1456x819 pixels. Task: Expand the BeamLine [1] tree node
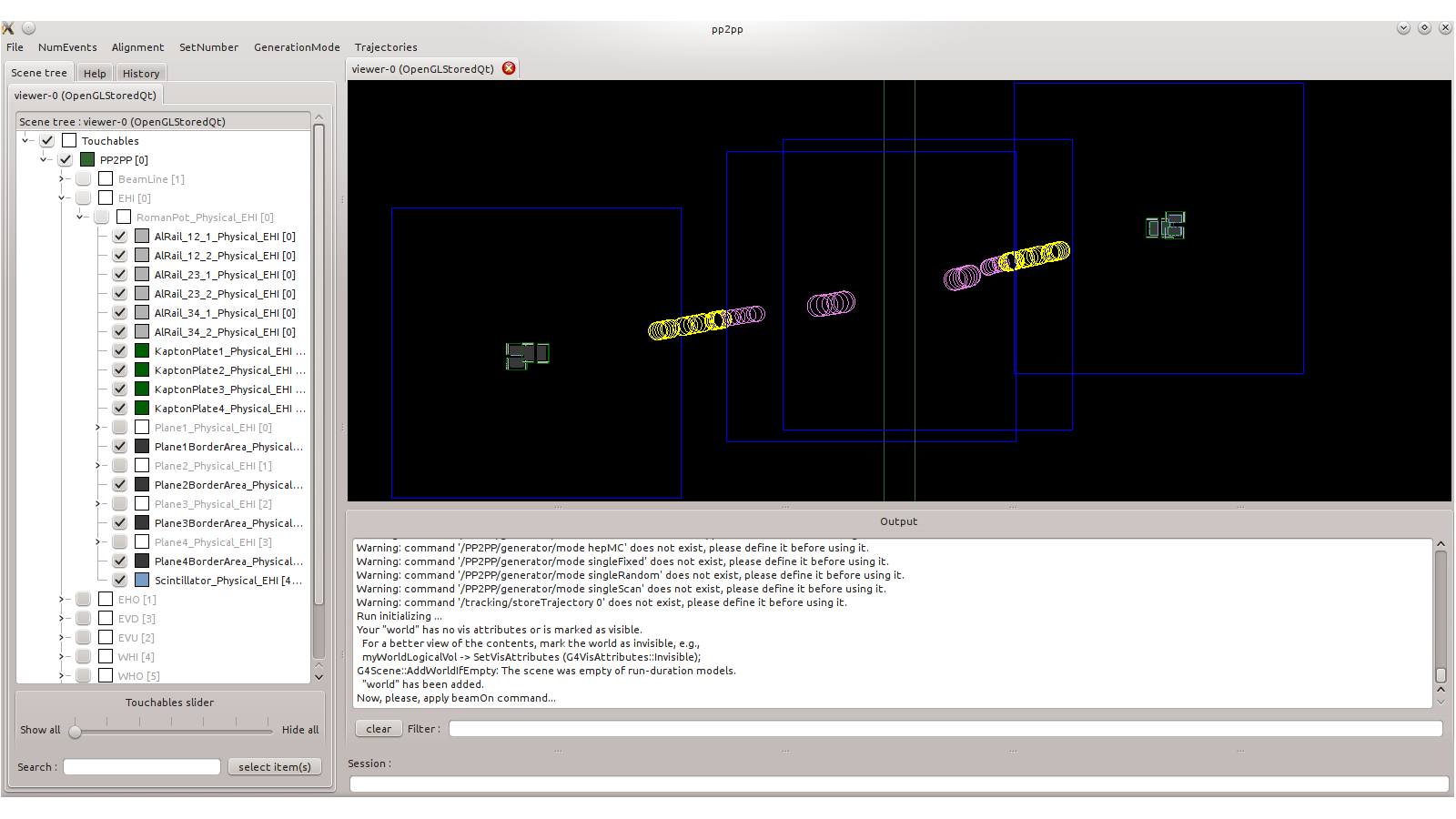(x=61, y=179)
